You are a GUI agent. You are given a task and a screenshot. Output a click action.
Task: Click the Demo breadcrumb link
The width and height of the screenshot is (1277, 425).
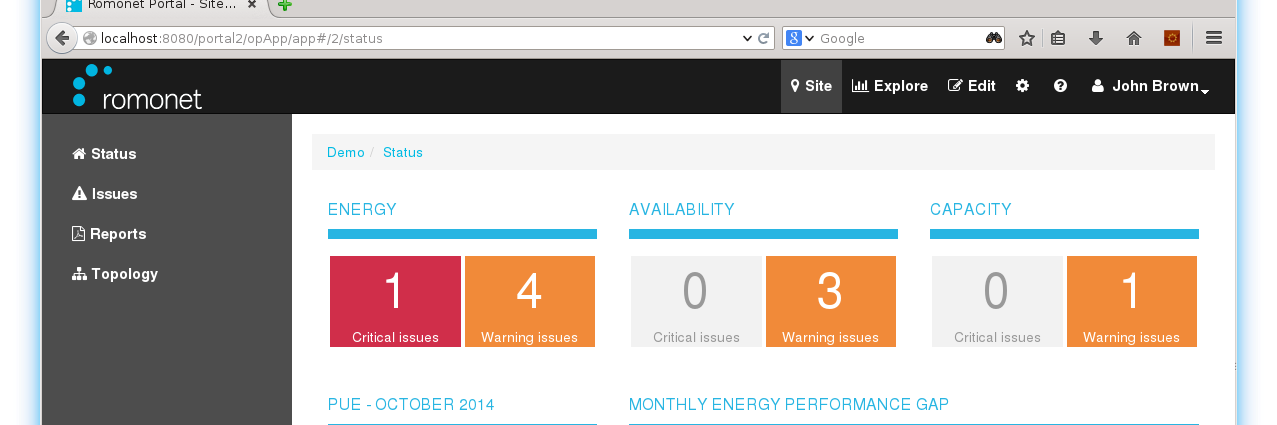[346, 152]
